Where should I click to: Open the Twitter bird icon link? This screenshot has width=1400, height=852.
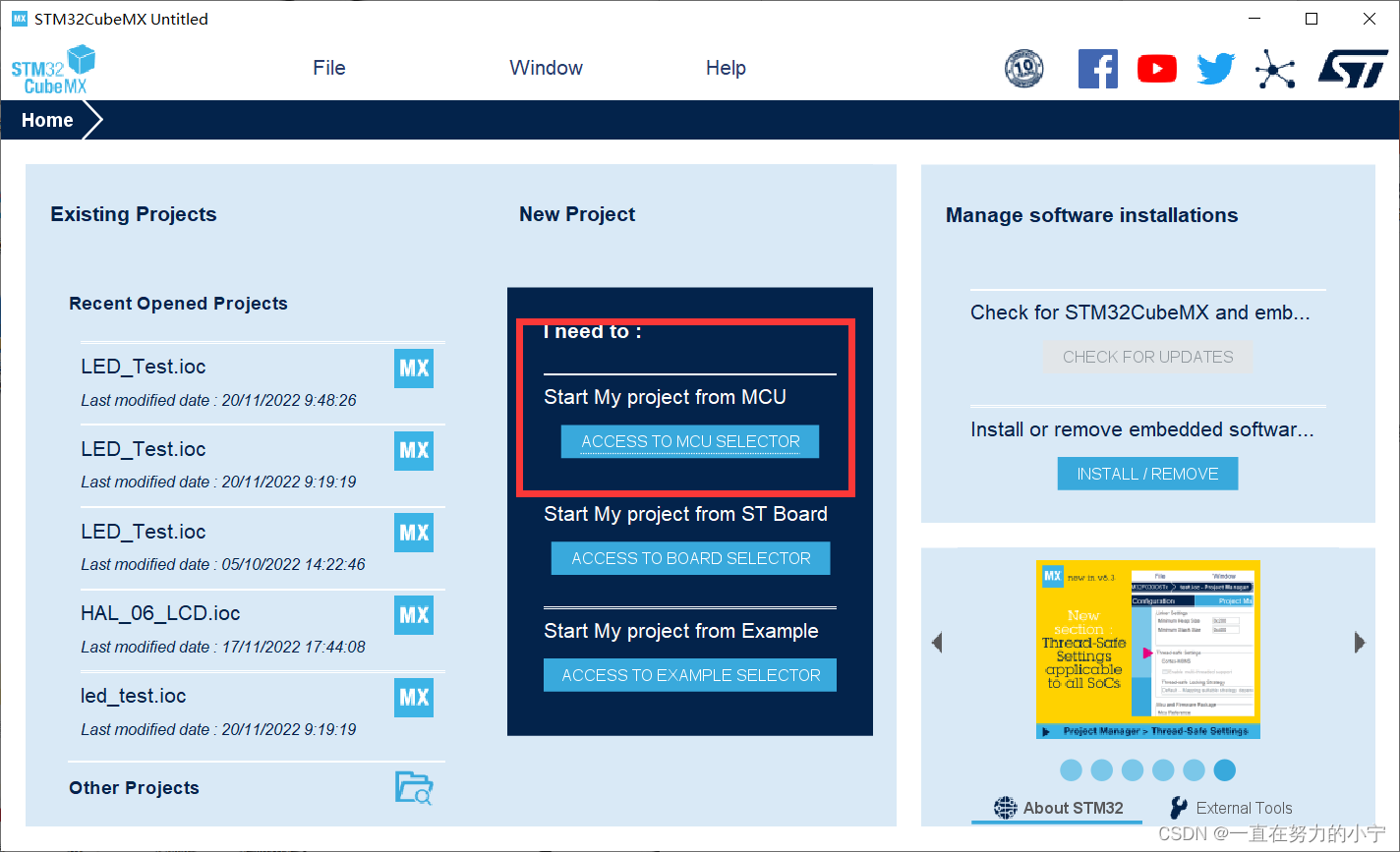(x=1216, y=69)
